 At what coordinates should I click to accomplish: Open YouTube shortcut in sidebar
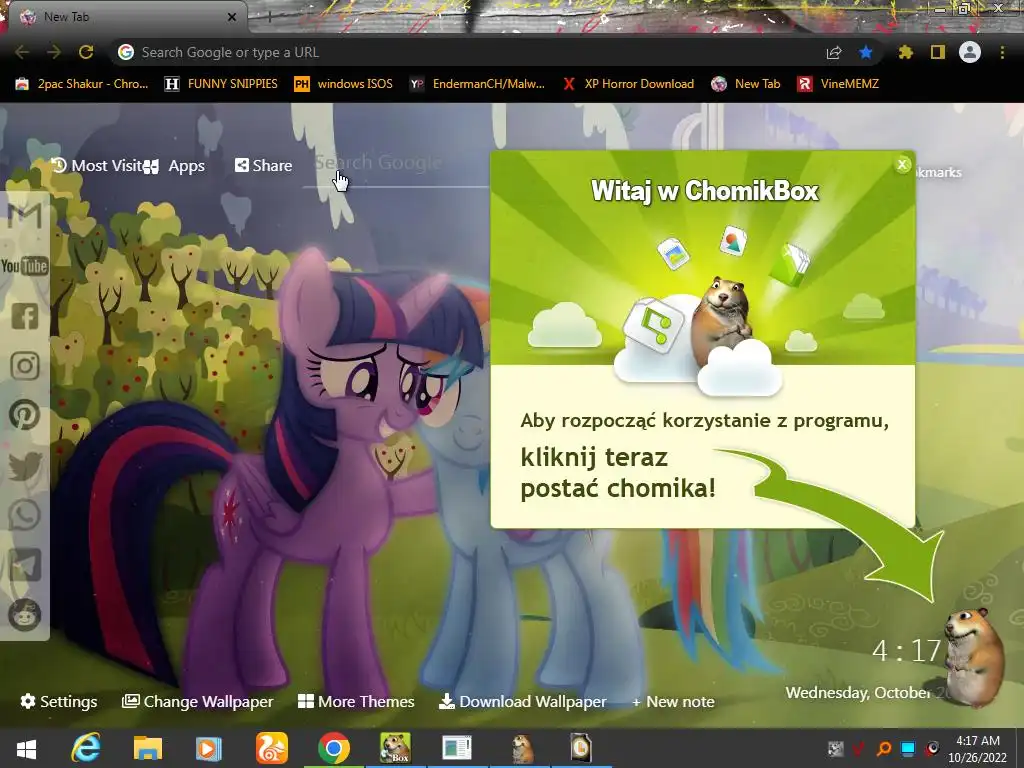click(x=24, y=266)
